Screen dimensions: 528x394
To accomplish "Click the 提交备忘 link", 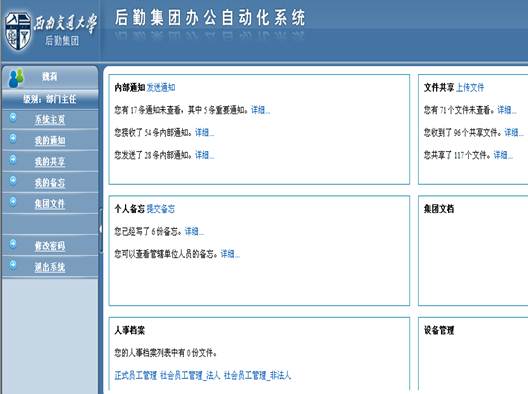I will pyautogui.click(x=161, y=209).
